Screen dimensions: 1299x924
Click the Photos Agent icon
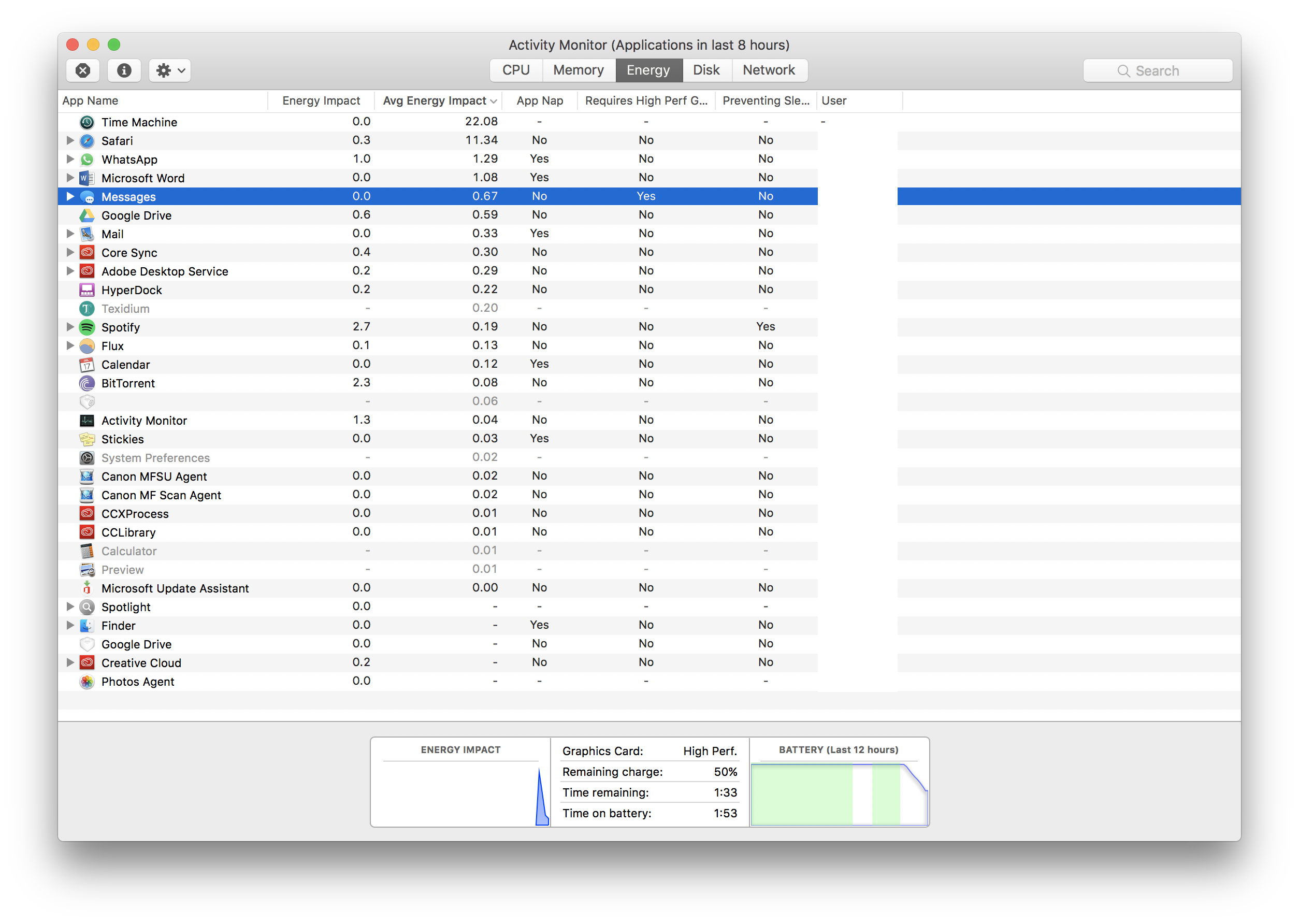point(87,682)
